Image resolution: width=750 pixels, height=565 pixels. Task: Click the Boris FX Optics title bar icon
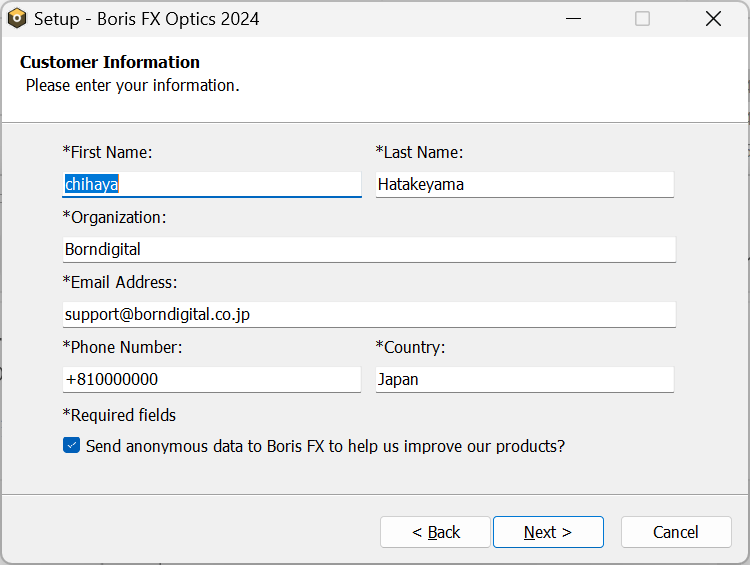tap(17, 19)
